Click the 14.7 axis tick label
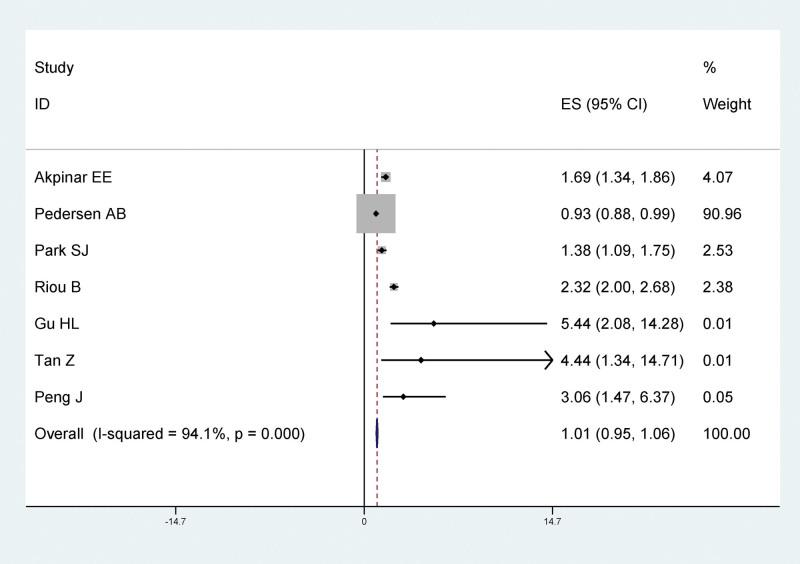The height and width of the screenshot is (564, 800). click(x=552, y=522)
